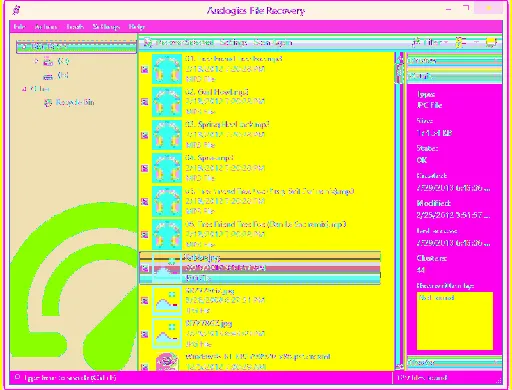Toggle checkbox for track 03 mp3
512x390 pixels.
pos(145,135)
